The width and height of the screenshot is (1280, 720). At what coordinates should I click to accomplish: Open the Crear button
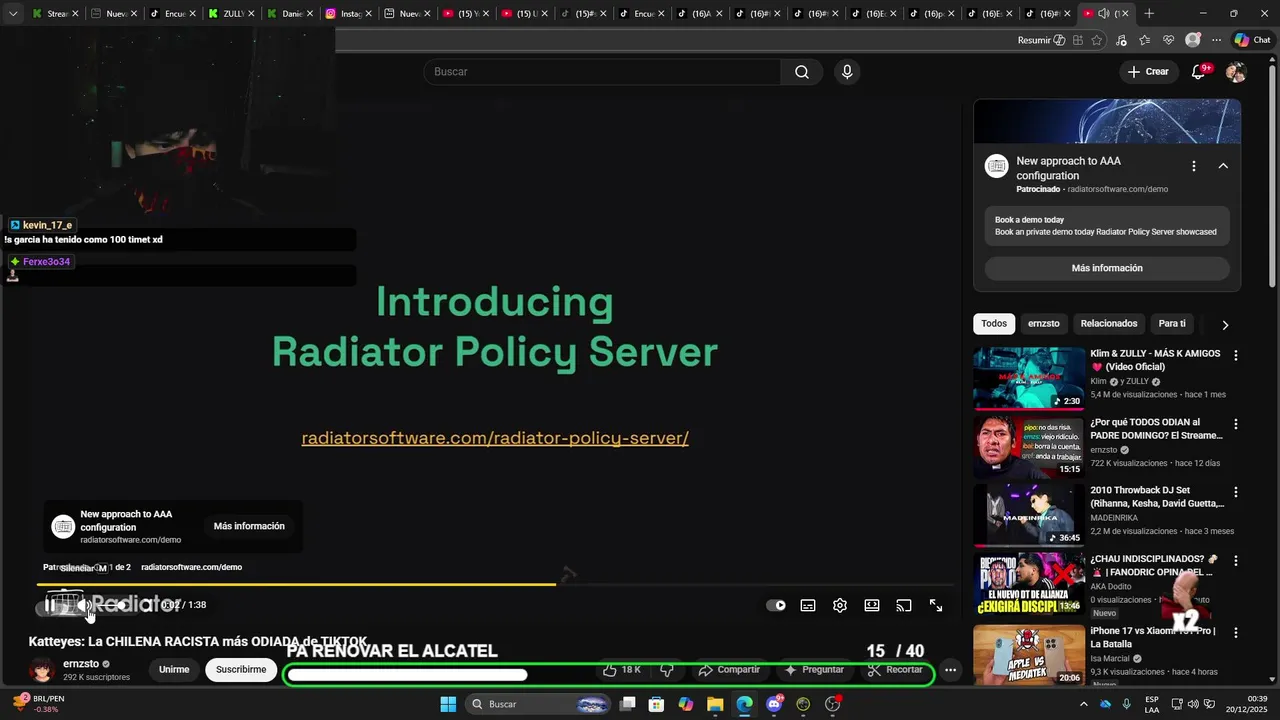(1148, 72)
